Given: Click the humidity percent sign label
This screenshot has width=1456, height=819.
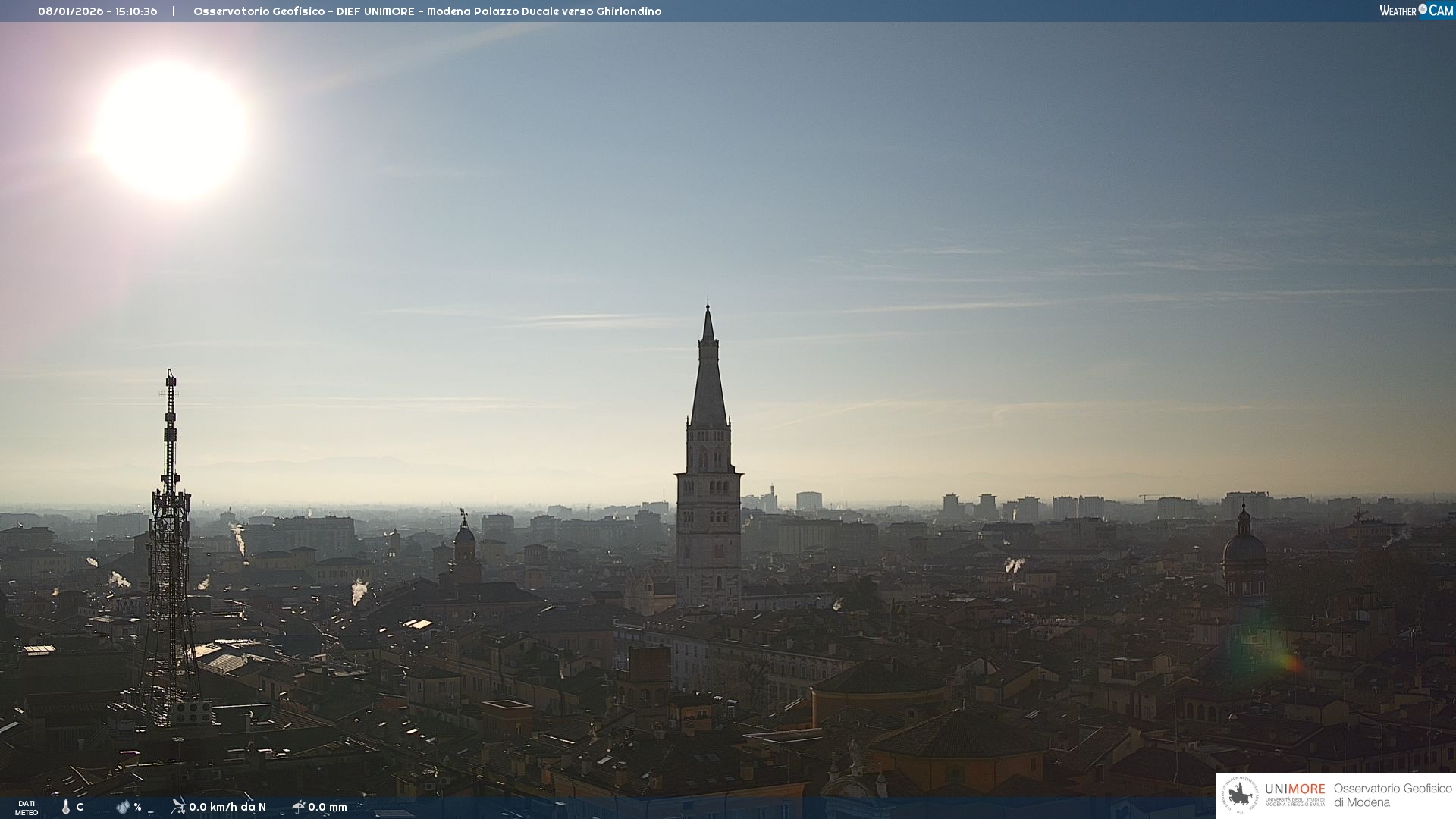Looking at the screenshot, I should pyautogui.click(x=137, y=807).
